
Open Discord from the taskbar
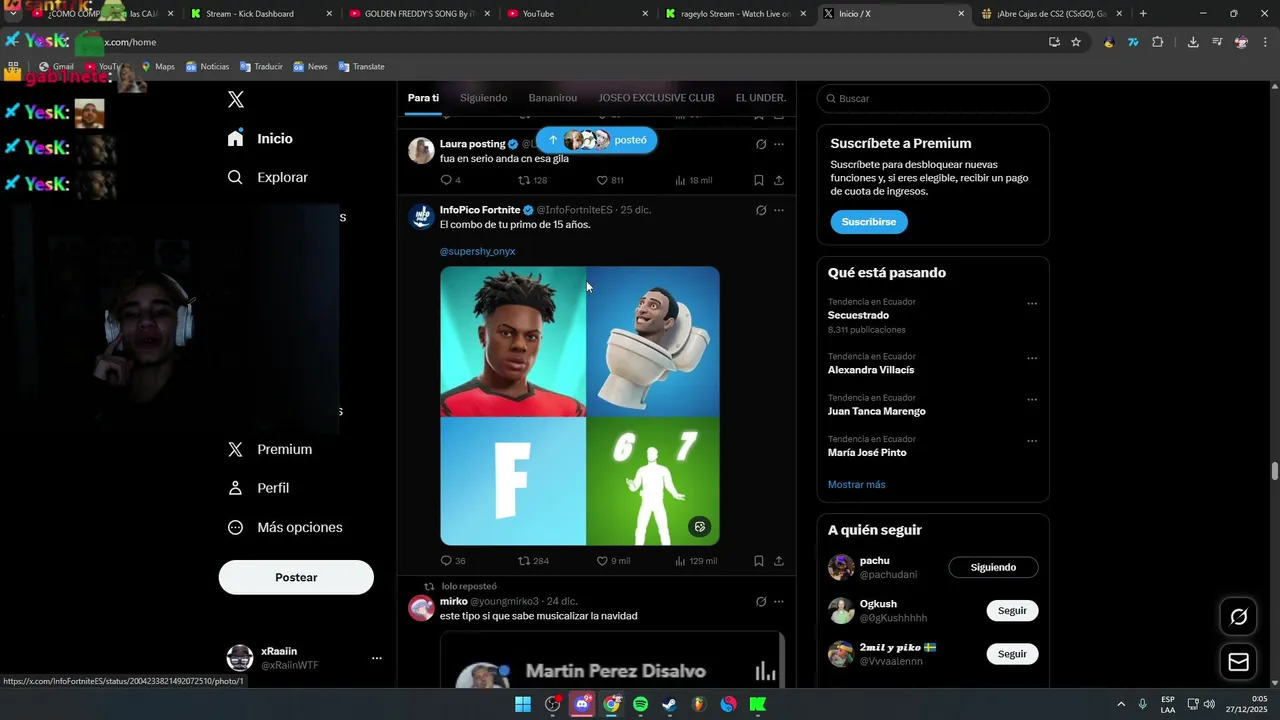click(582, 704)
